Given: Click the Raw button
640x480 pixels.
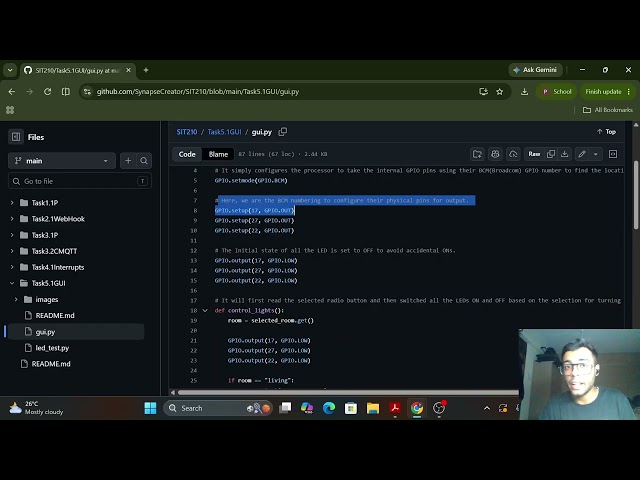Looking at the screenshot, I should 534,154.
